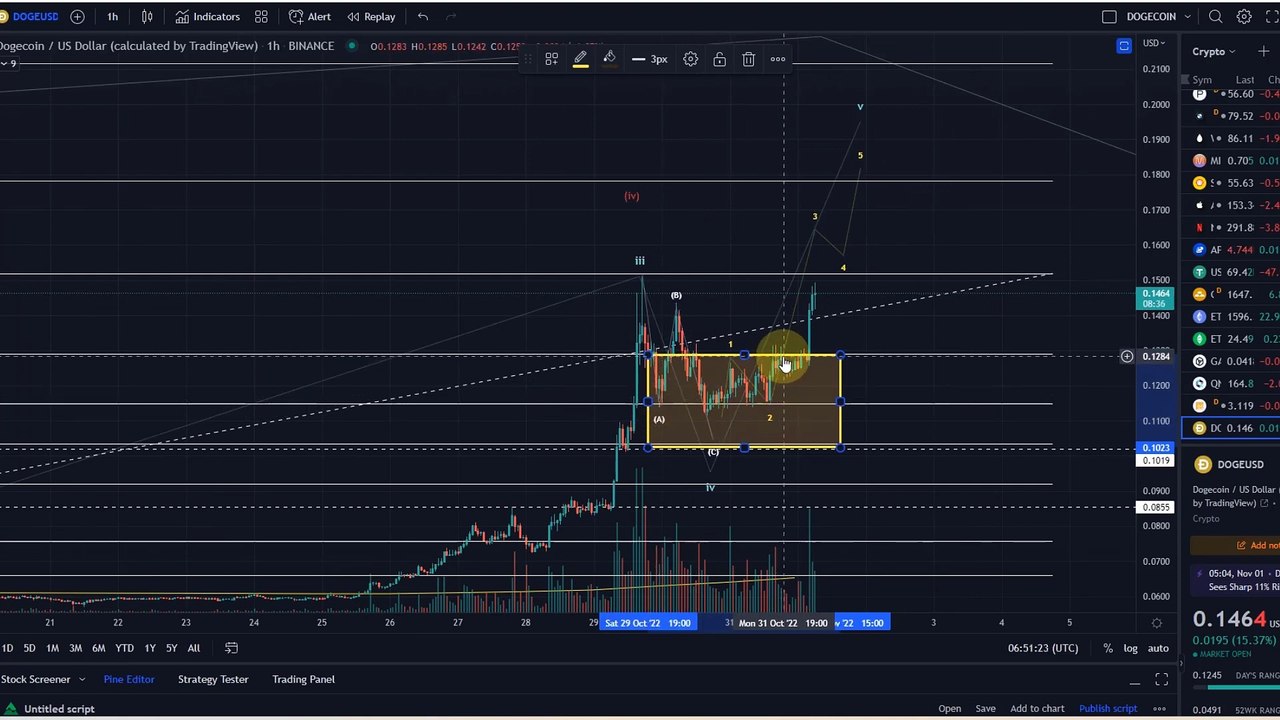Open the timezone clock 06:51:23 (UTC)
Image resolution: width=1280 pixels, height=720 pixels.
(x=1043, y=648)
